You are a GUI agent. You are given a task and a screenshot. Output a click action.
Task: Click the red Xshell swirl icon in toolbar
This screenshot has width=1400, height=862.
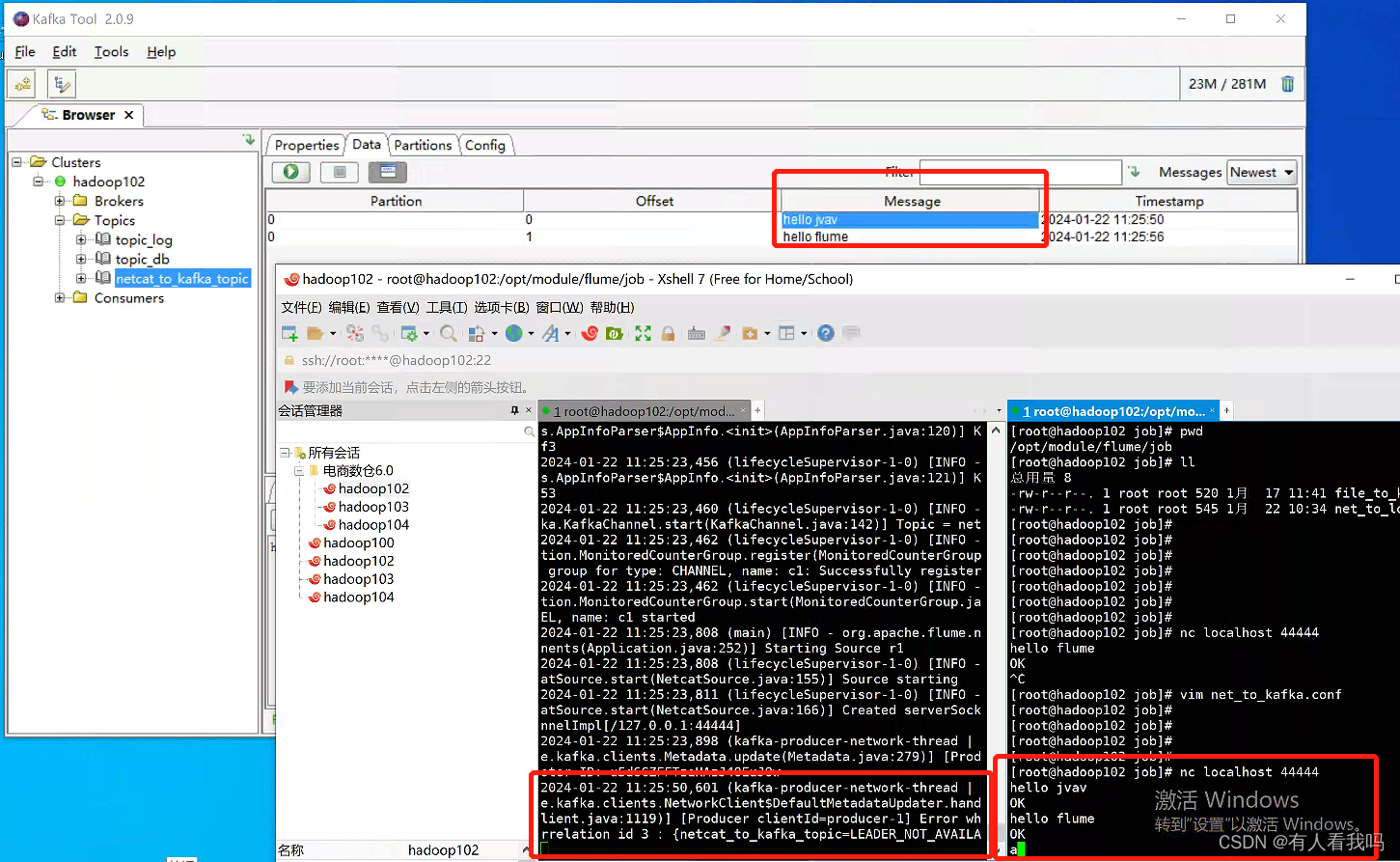pyautogui.click(x=590, y=333)
